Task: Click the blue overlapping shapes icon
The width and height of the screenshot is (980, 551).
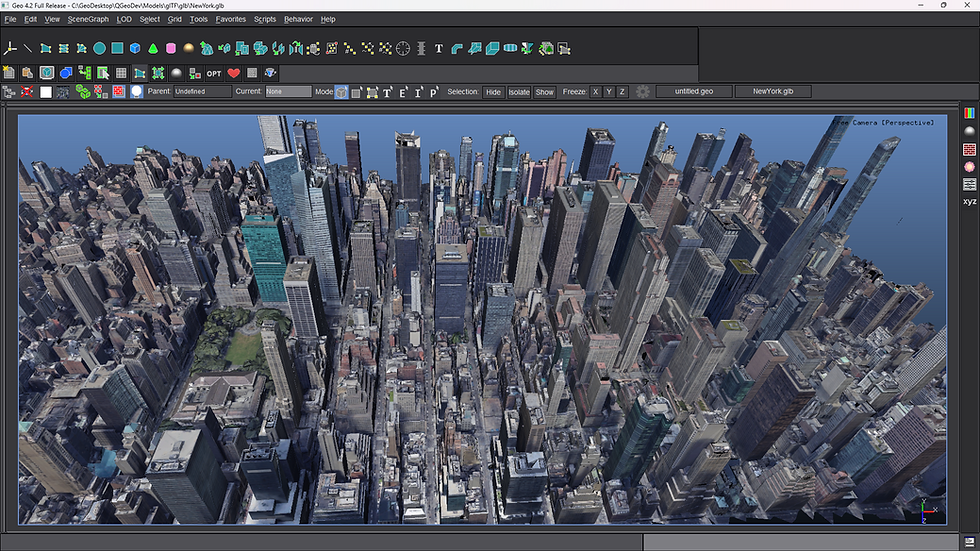Action: [66, 73]
